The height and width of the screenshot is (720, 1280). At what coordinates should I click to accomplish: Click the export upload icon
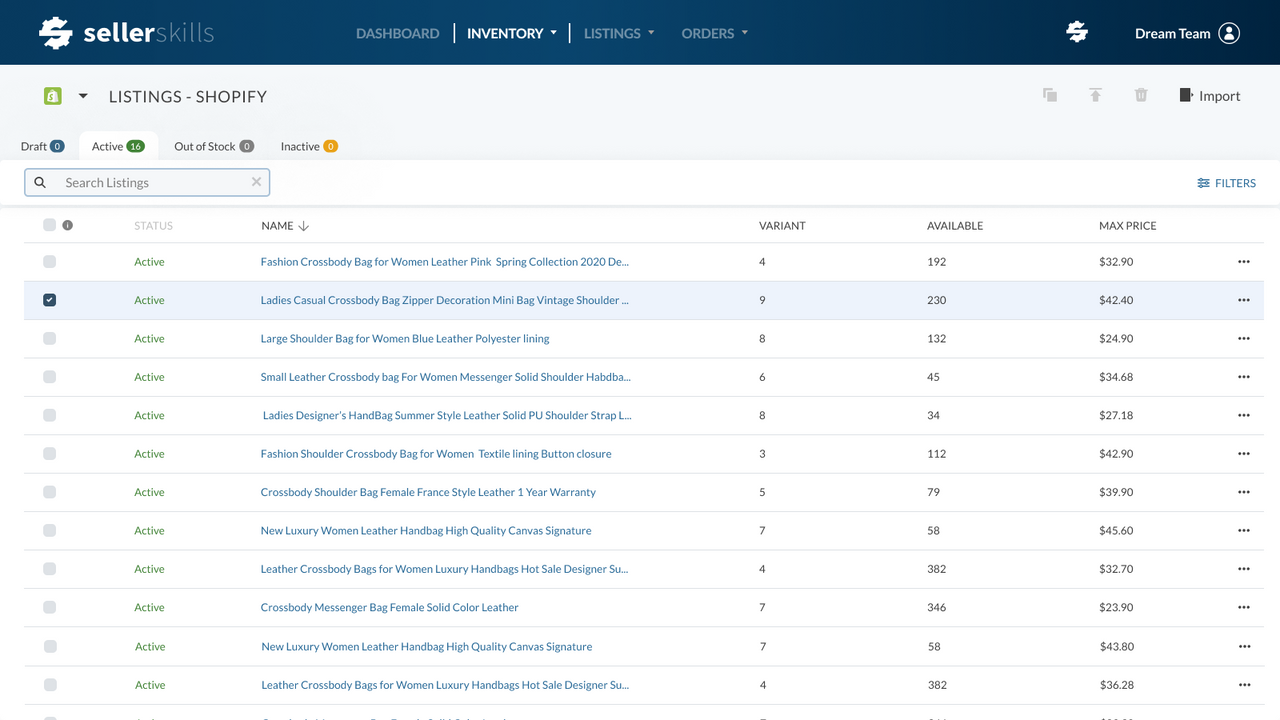(1095, 95)
